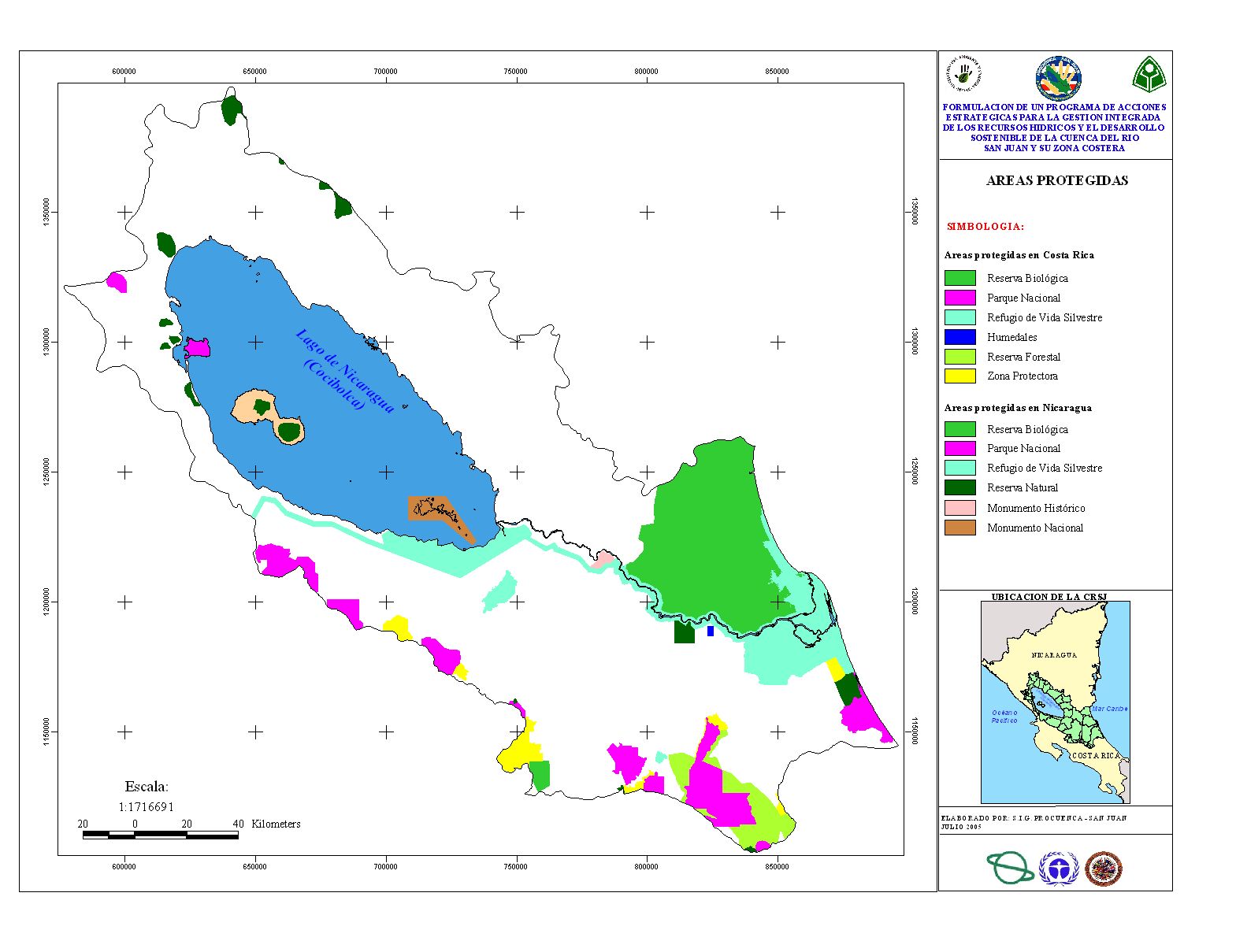
Task: Click the Areas protegidas en Nicaragua heading
Action: (1018, 408)
